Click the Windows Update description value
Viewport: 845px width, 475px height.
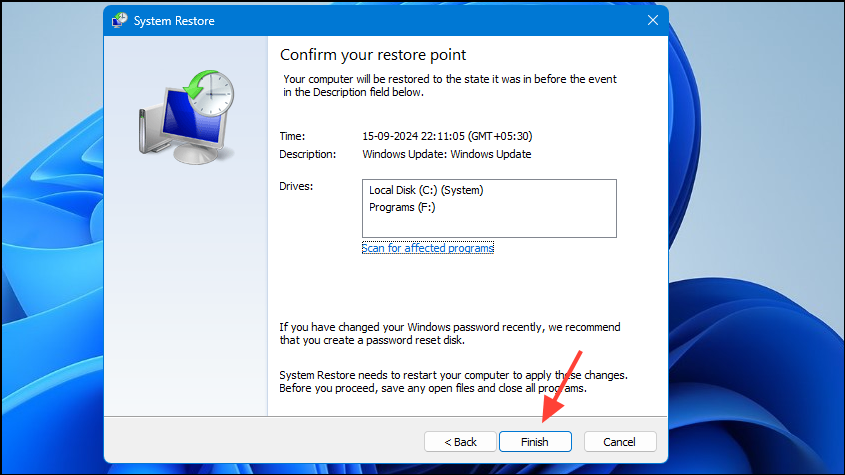[447, 154]
